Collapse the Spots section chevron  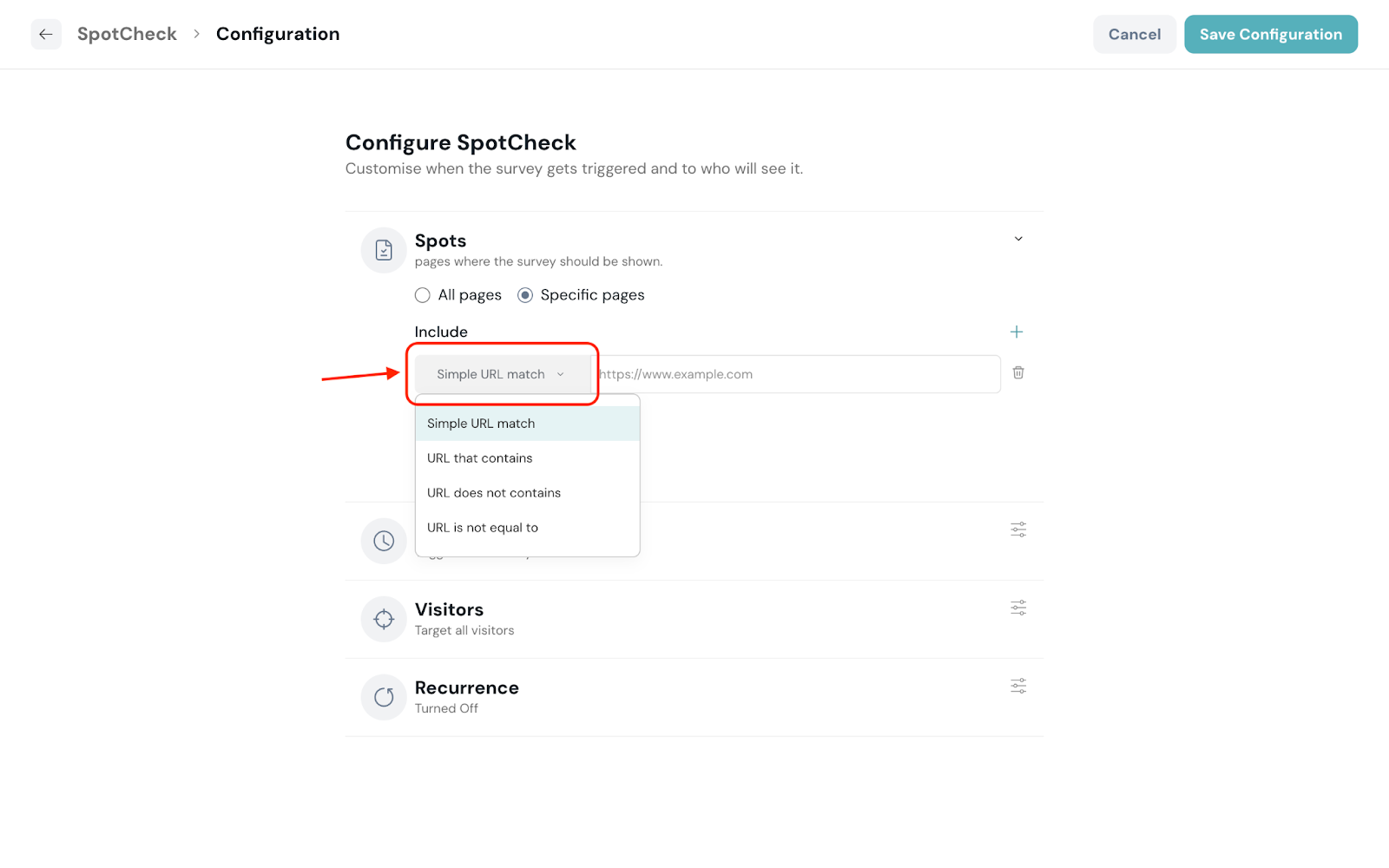click(x=1018, y=239)
